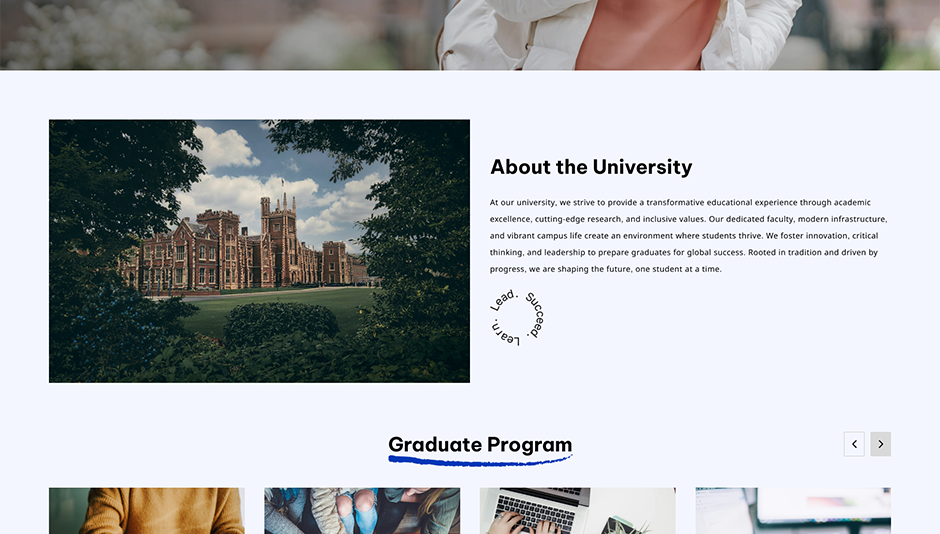Click the word Lead in circular badge

point(504,300)
